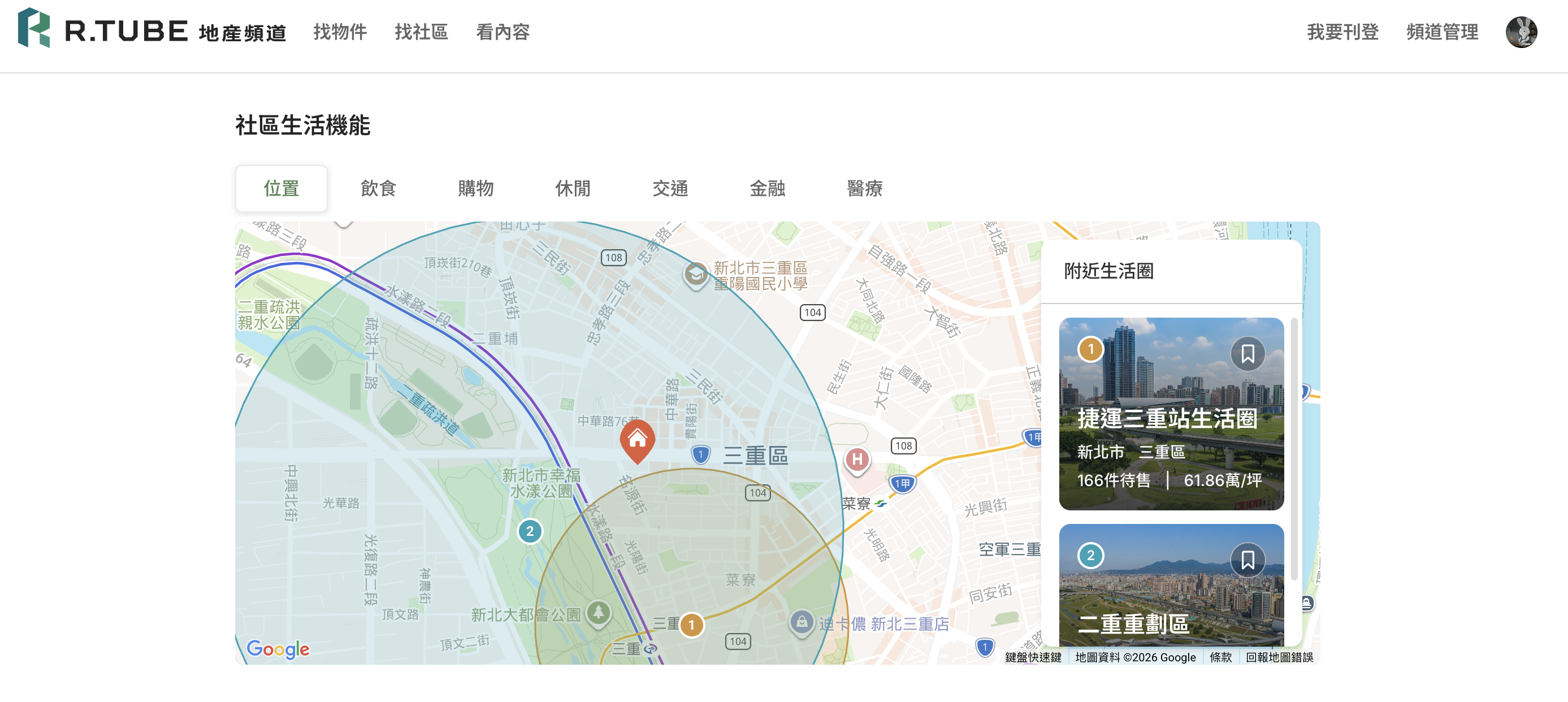
Task: Open the 找物件 menu
Action: point(340,32)
